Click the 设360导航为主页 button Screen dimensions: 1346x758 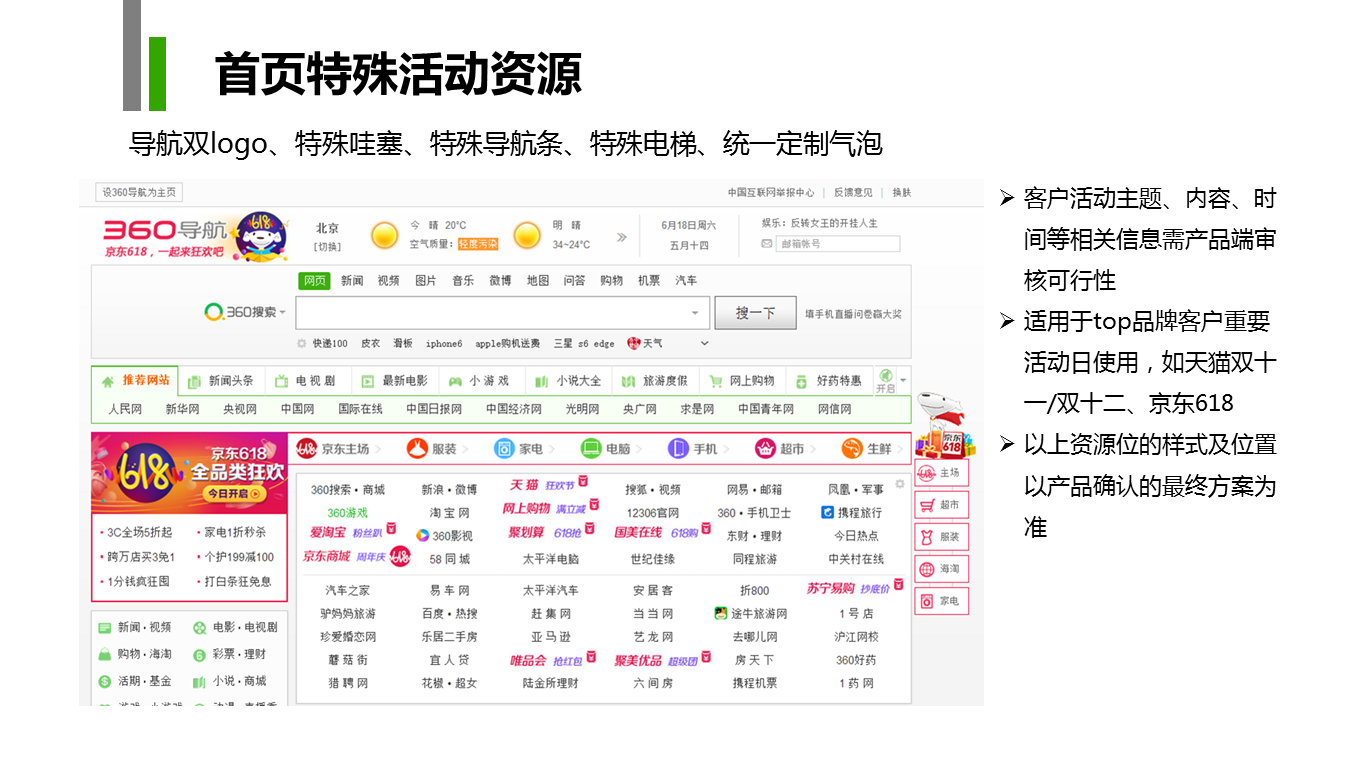(139, 193)
